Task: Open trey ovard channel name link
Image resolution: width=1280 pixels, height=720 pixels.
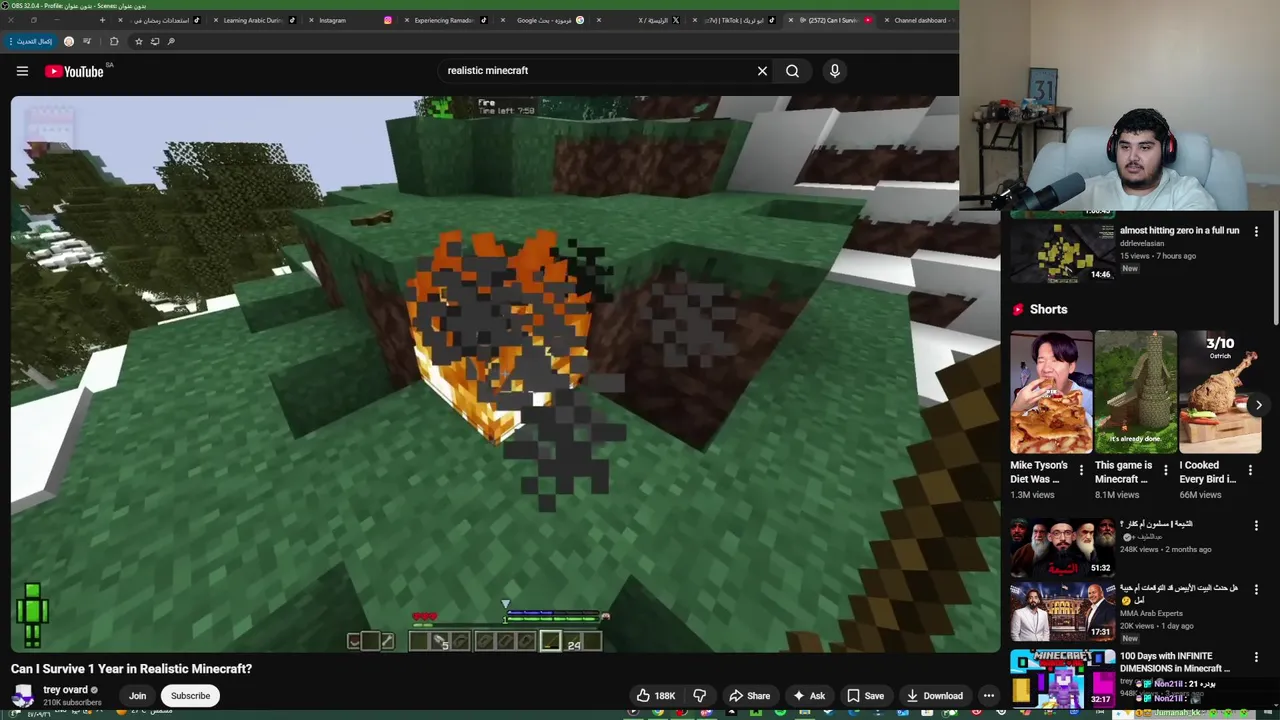Action: tap(65, 690)
